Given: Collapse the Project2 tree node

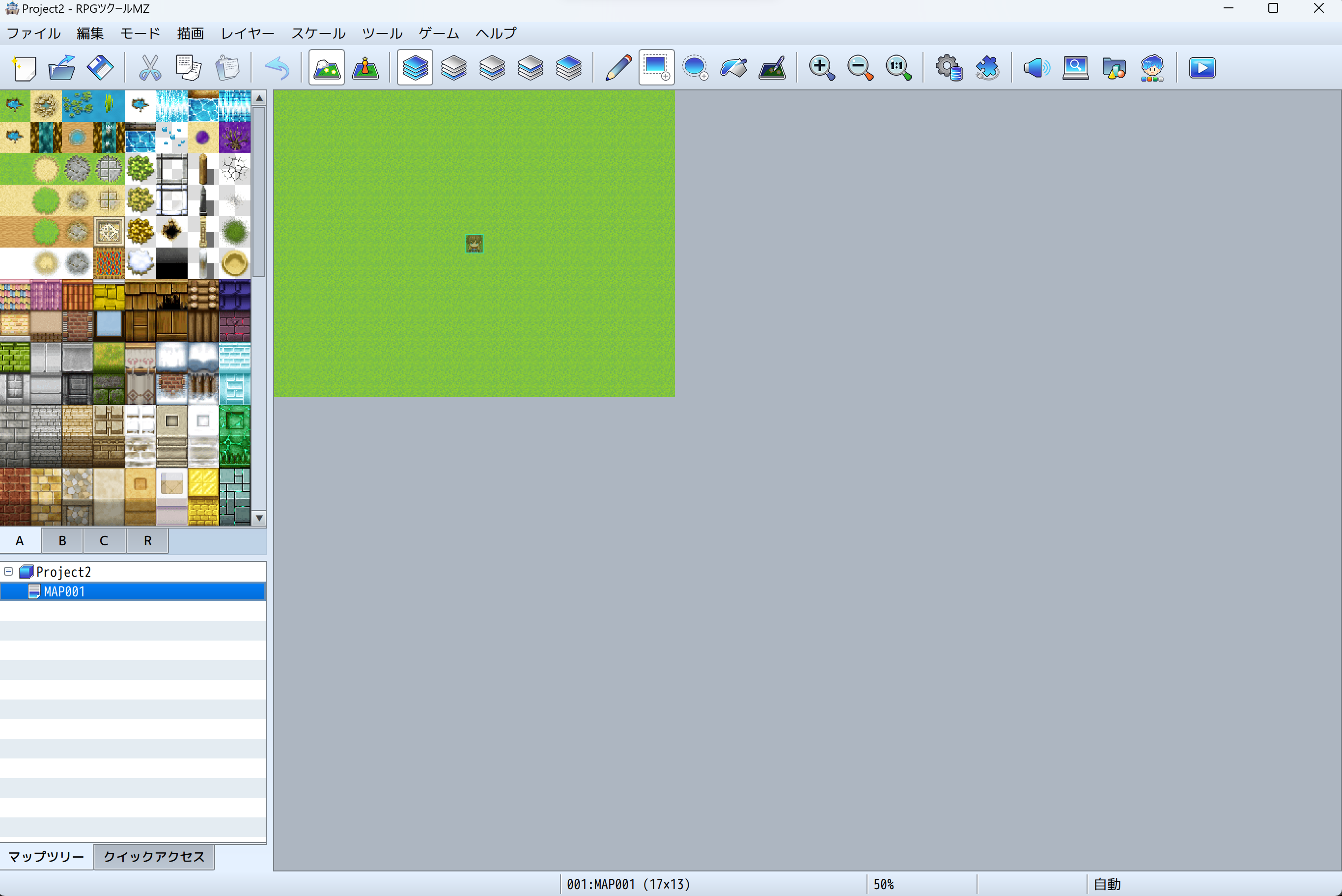Looking at the screenshot, I should tap(8, 571).
